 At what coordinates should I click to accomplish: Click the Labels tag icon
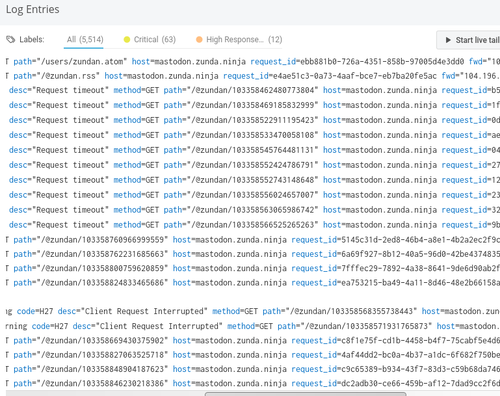tap(11, 40)
